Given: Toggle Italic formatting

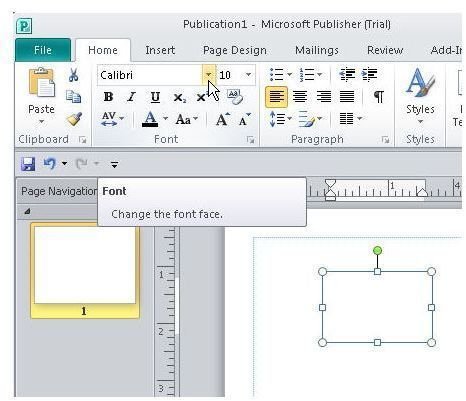Looking at the screenshot, I should tap(132, 97).
